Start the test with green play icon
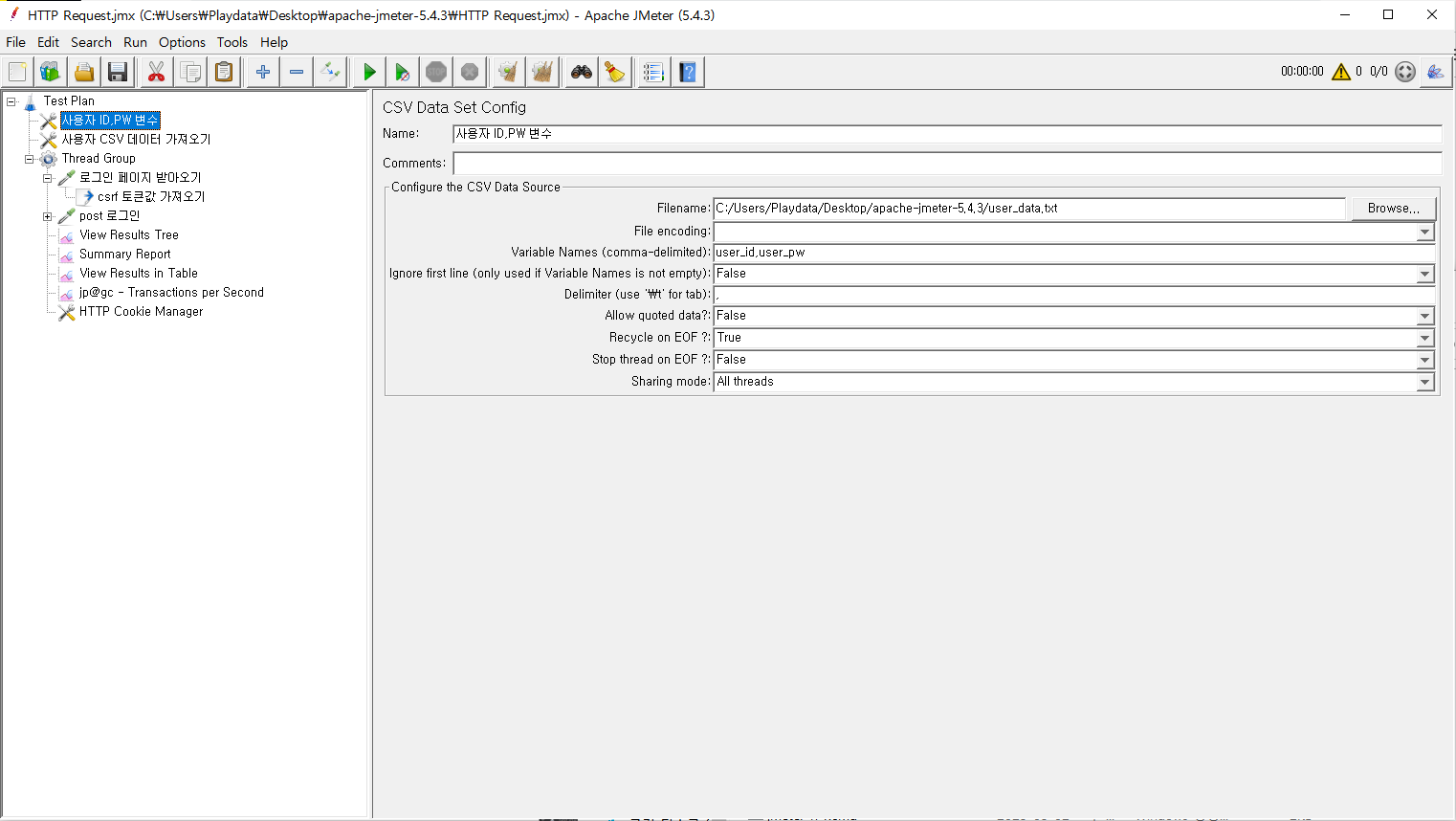The width and height of the screenshot is (1456, 821). [369, 72]
